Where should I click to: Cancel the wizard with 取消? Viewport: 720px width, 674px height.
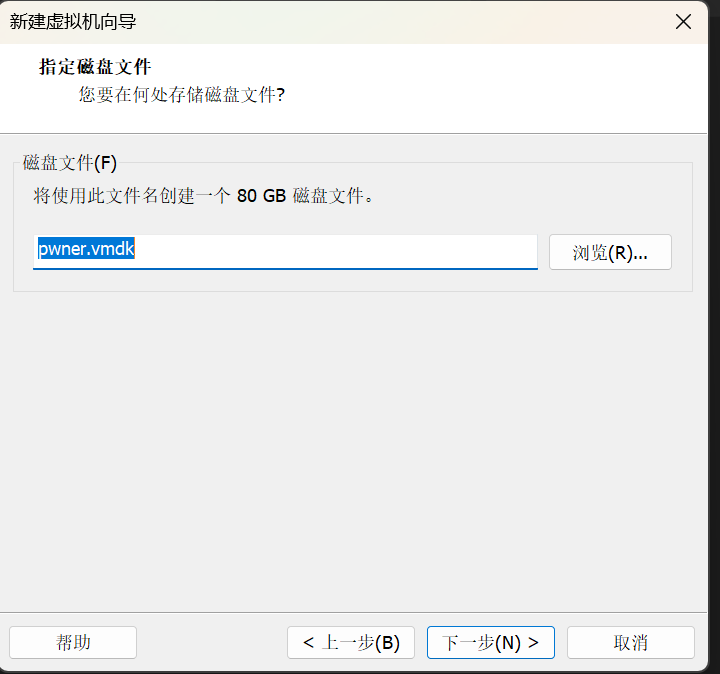coord(630,642)
